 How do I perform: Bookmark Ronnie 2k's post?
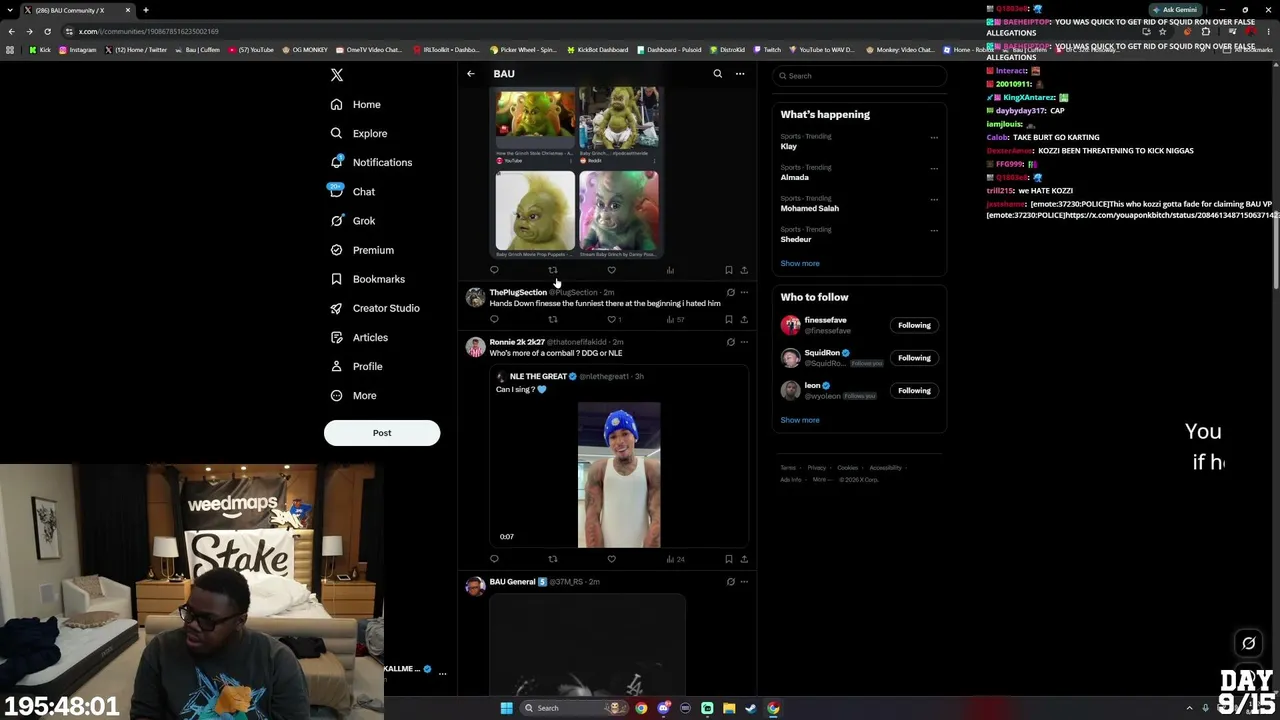point(729,559)
